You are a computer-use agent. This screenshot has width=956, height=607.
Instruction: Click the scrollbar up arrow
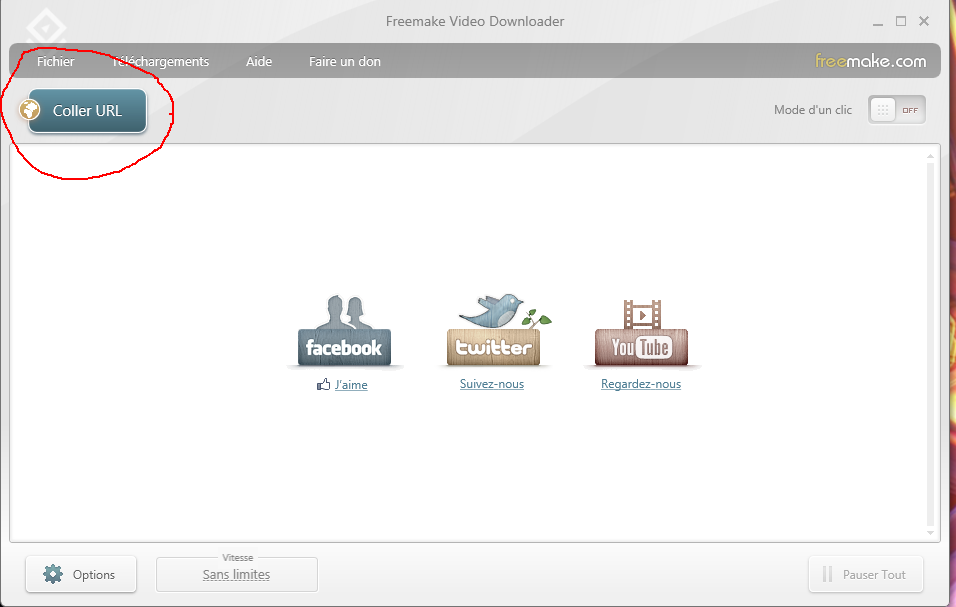(x=930, y=157)
